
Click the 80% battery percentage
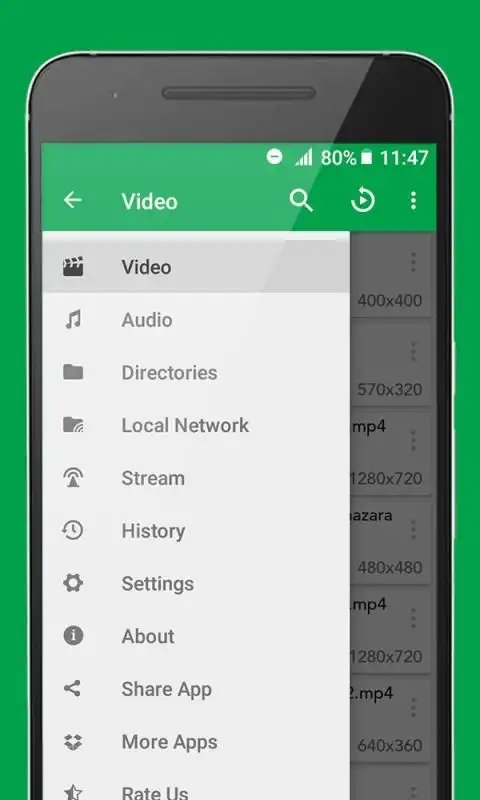pos(338,158)
